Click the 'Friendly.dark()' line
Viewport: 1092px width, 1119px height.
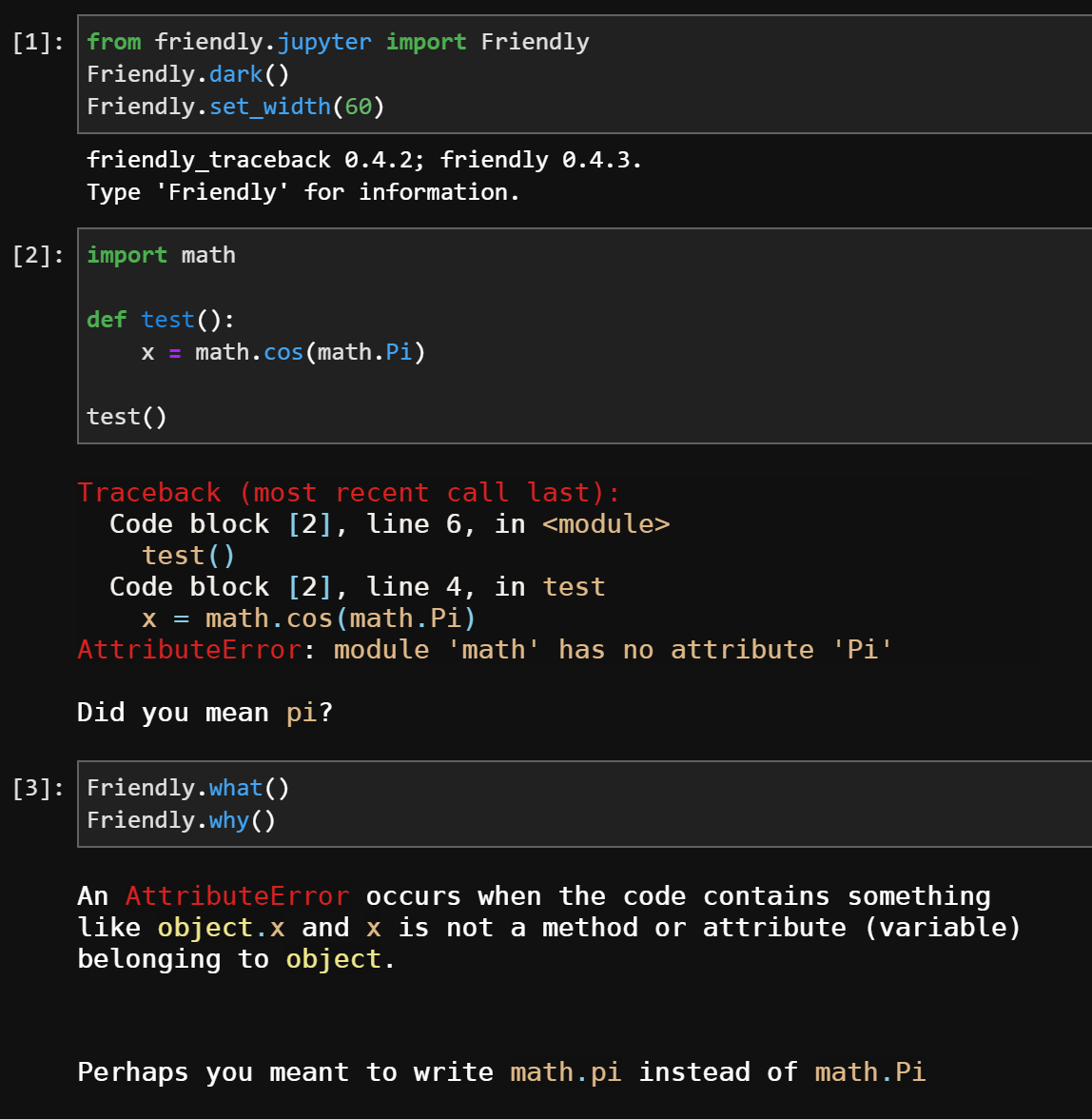pyautogui.click(x=188, y=74)
